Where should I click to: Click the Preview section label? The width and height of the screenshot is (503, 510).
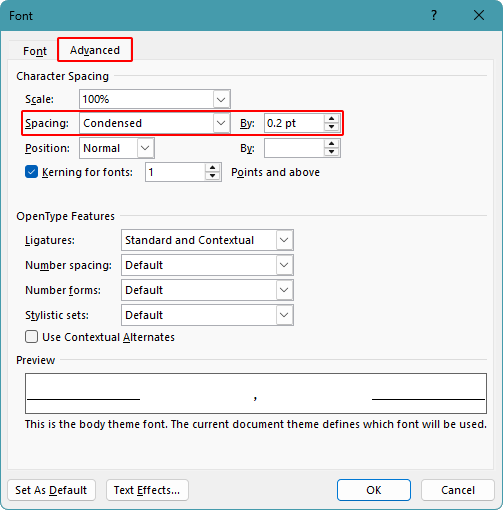pyautogui.click(x=36, y=360)
